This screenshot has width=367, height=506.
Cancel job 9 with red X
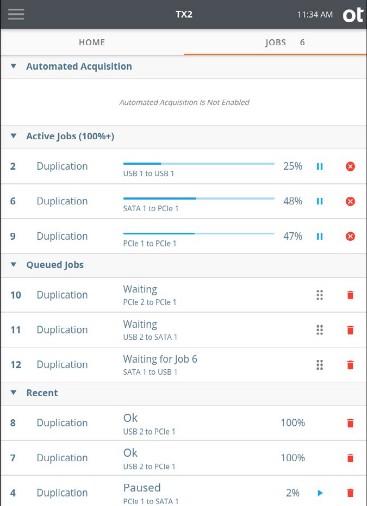click(x=350, y=236)
